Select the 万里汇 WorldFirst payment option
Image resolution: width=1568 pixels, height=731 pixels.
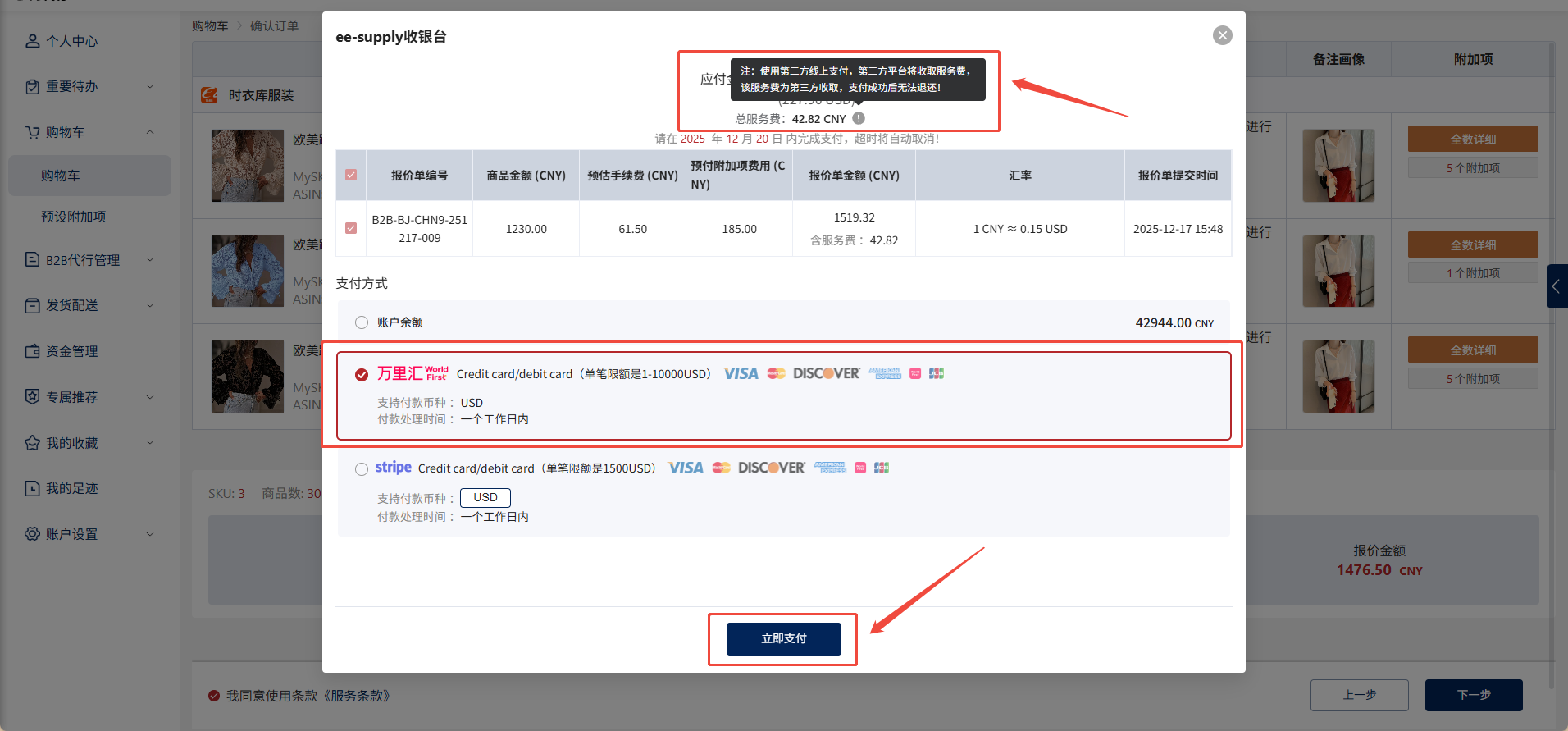362,374
